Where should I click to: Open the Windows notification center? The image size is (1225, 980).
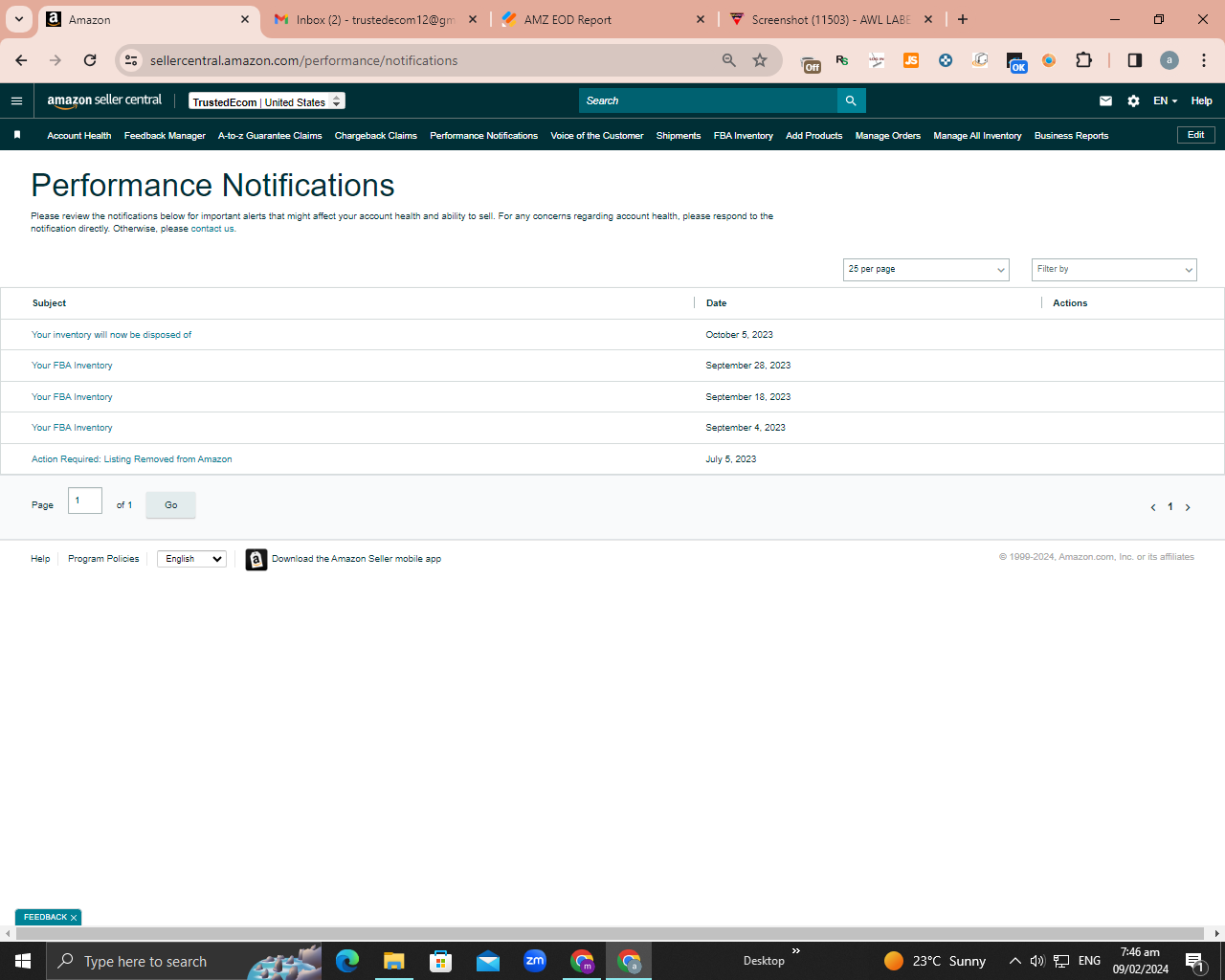[x=1194, y=961]
